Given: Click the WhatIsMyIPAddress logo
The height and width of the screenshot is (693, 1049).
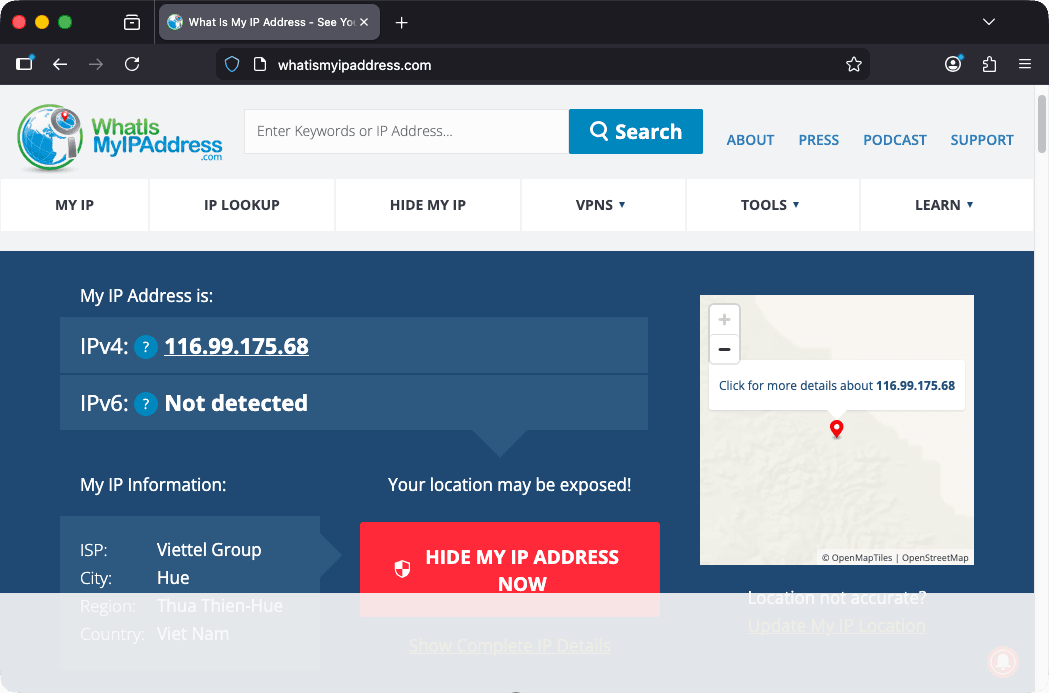Looking at the screenshot, I should (120, 137).
